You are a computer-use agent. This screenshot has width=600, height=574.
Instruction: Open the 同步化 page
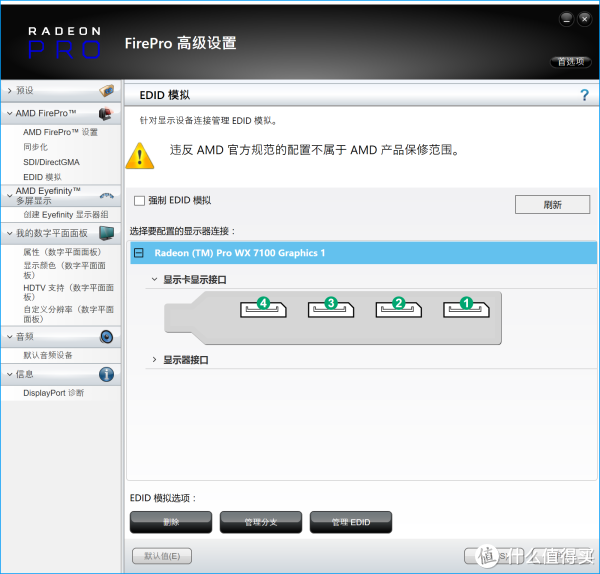36,147
